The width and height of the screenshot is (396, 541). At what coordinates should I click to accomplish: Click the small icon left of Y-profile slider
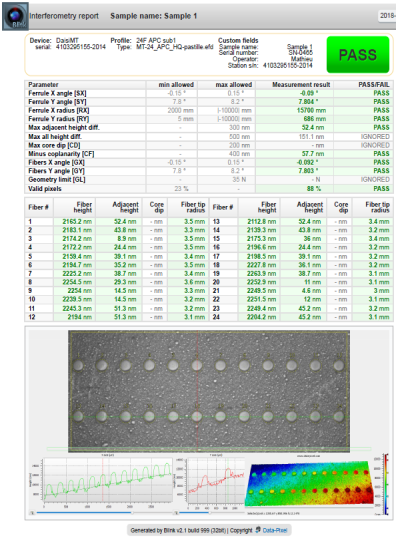pyautogui.click(x=176, y=513)
